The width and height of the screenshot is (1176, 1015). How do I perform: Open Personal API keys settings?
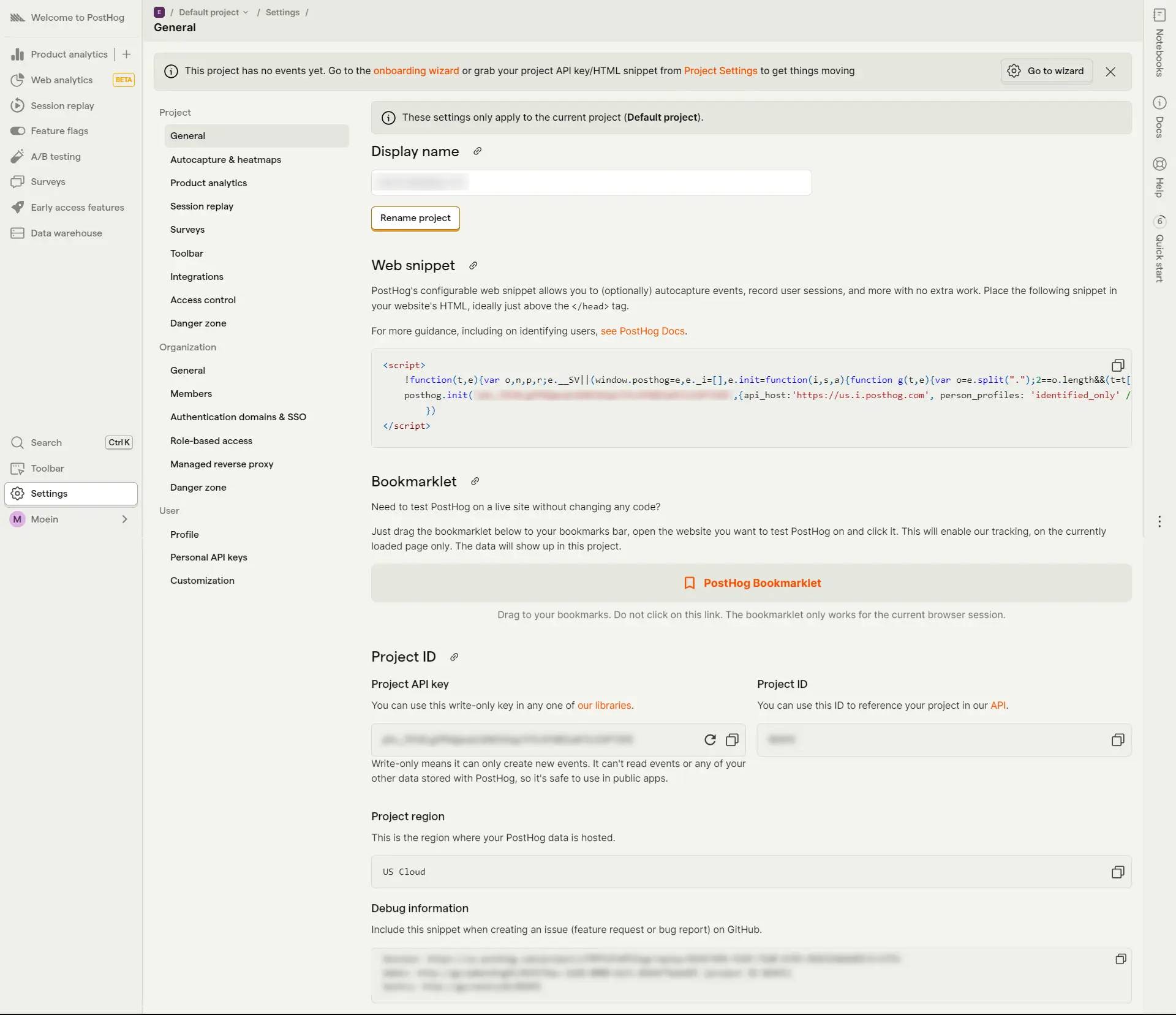point(208,557)
